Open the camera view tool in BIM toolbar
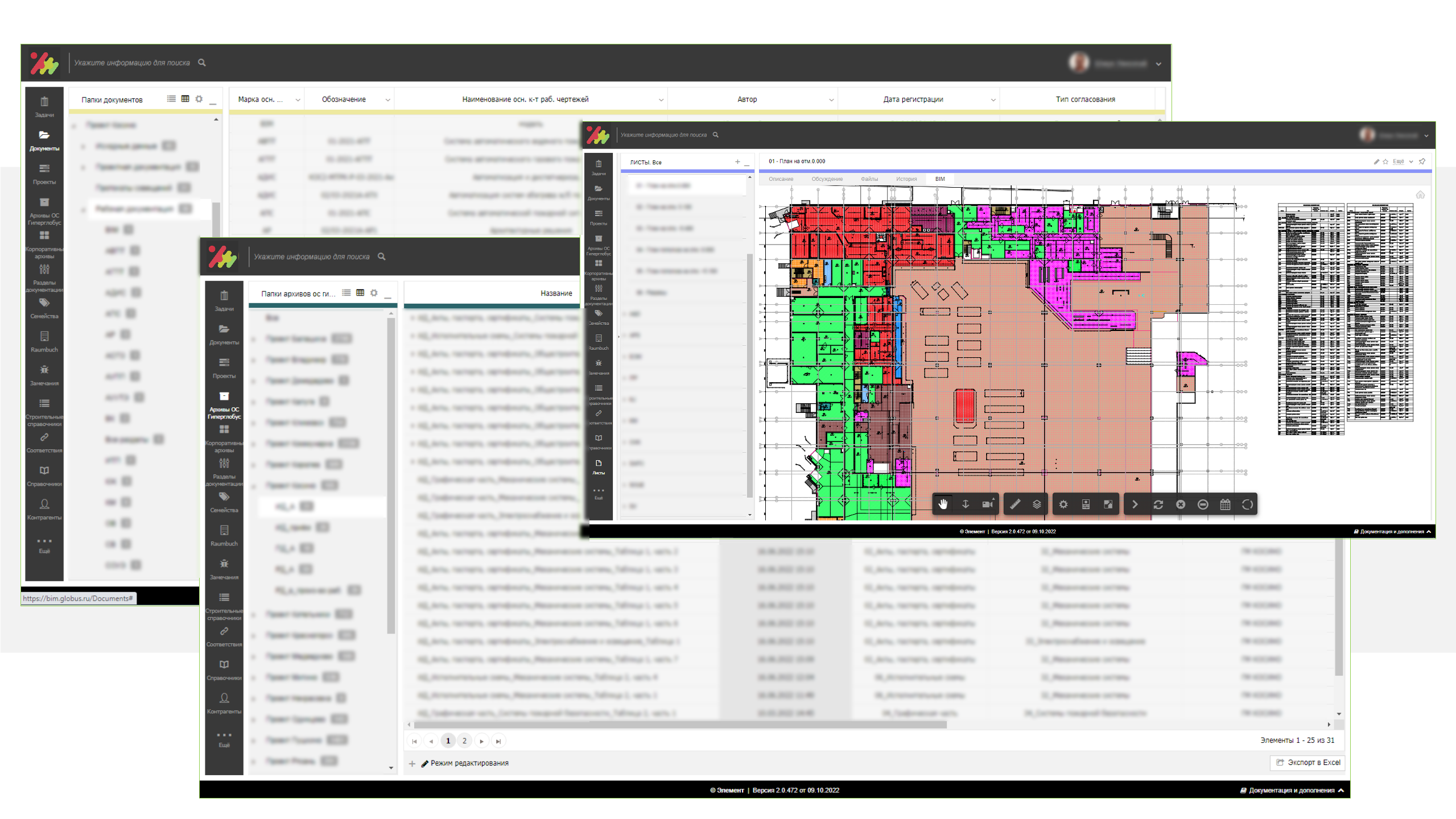1456x819 pixels. (987, 504)
